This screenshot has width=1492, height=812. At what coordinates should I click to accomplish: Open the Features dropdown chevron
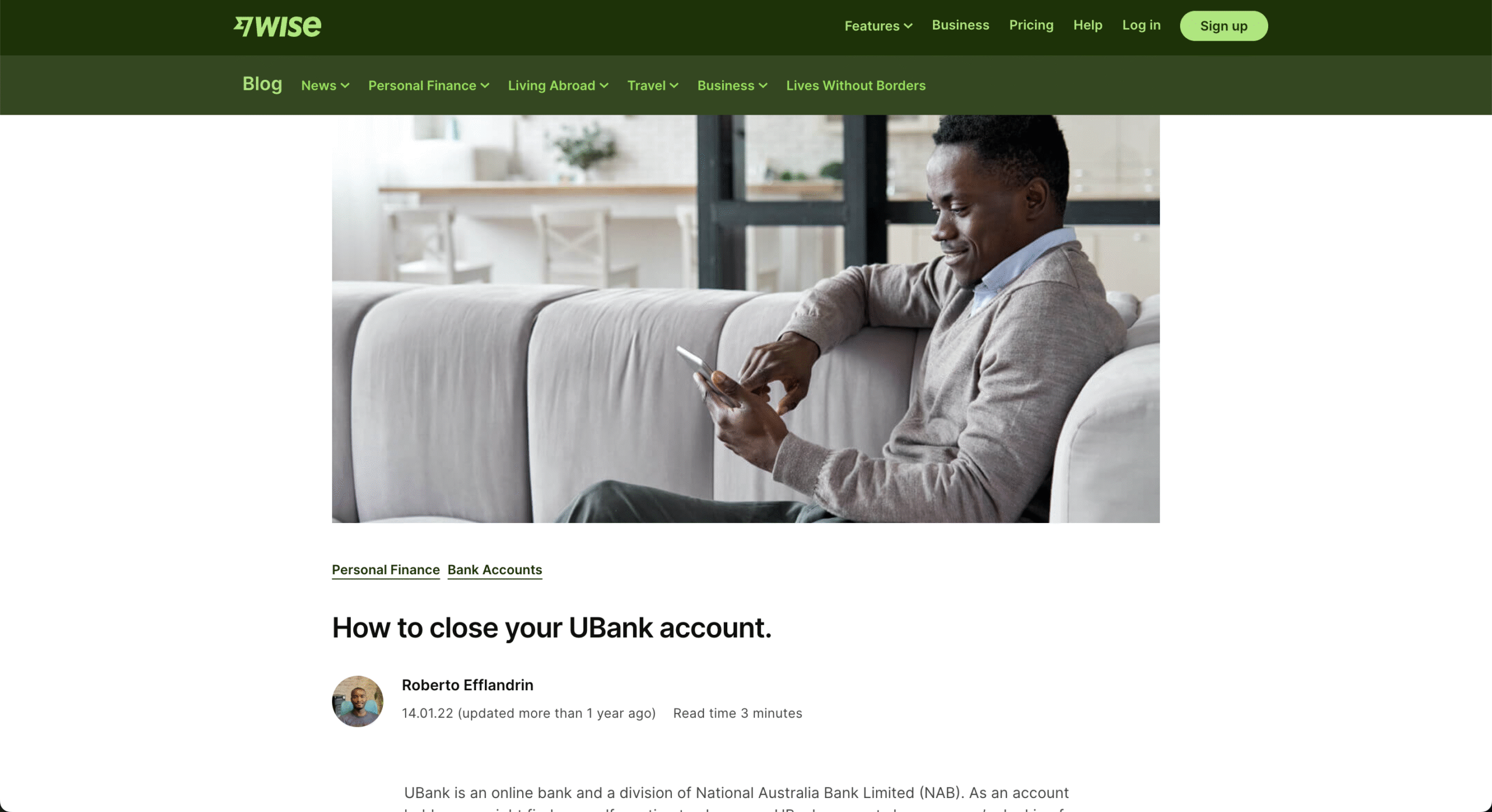point(907,26)
